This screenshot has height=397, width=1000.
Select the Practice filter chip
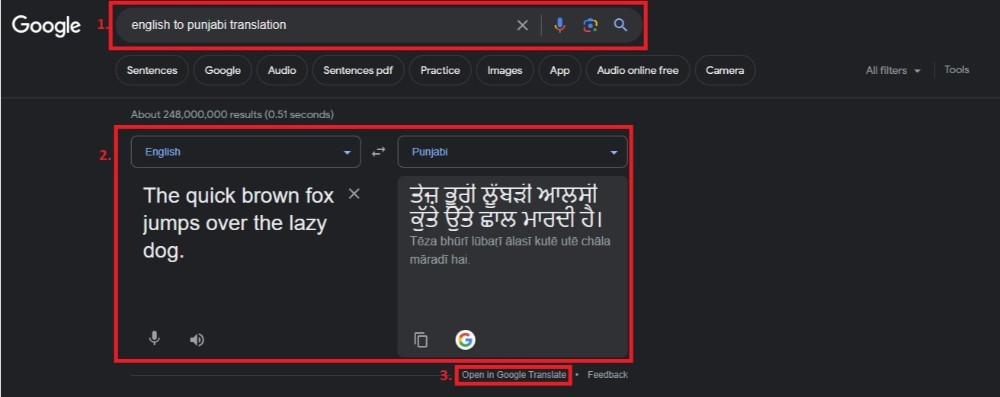pyautogui.click(x=440, y=70)
